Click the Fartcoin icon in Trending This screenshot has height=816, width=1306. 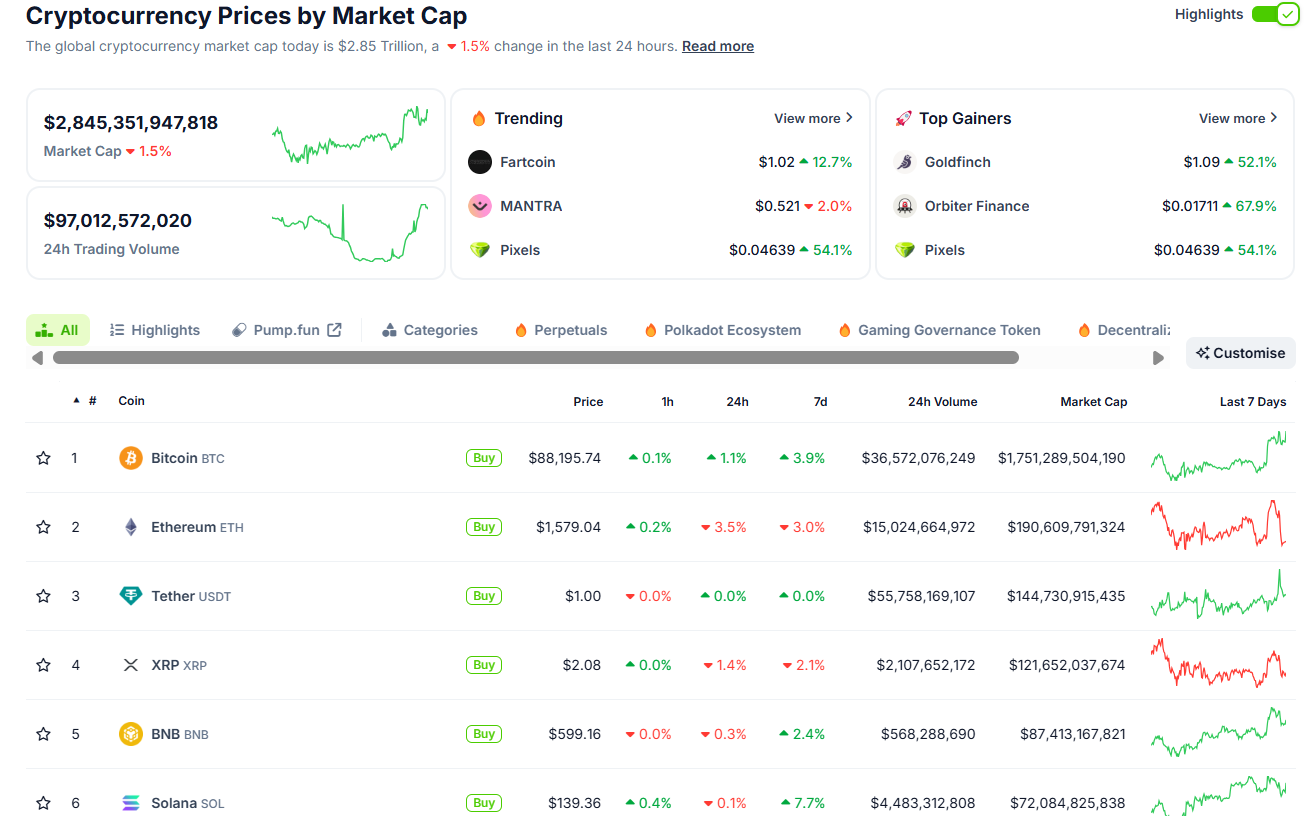(480, 162)
